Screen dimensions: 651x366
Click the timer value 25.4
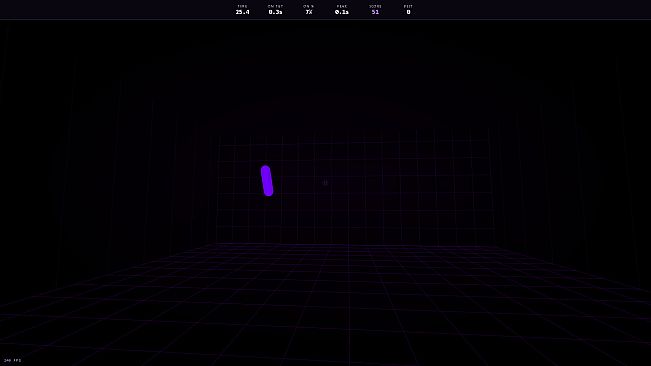point(242,12)
